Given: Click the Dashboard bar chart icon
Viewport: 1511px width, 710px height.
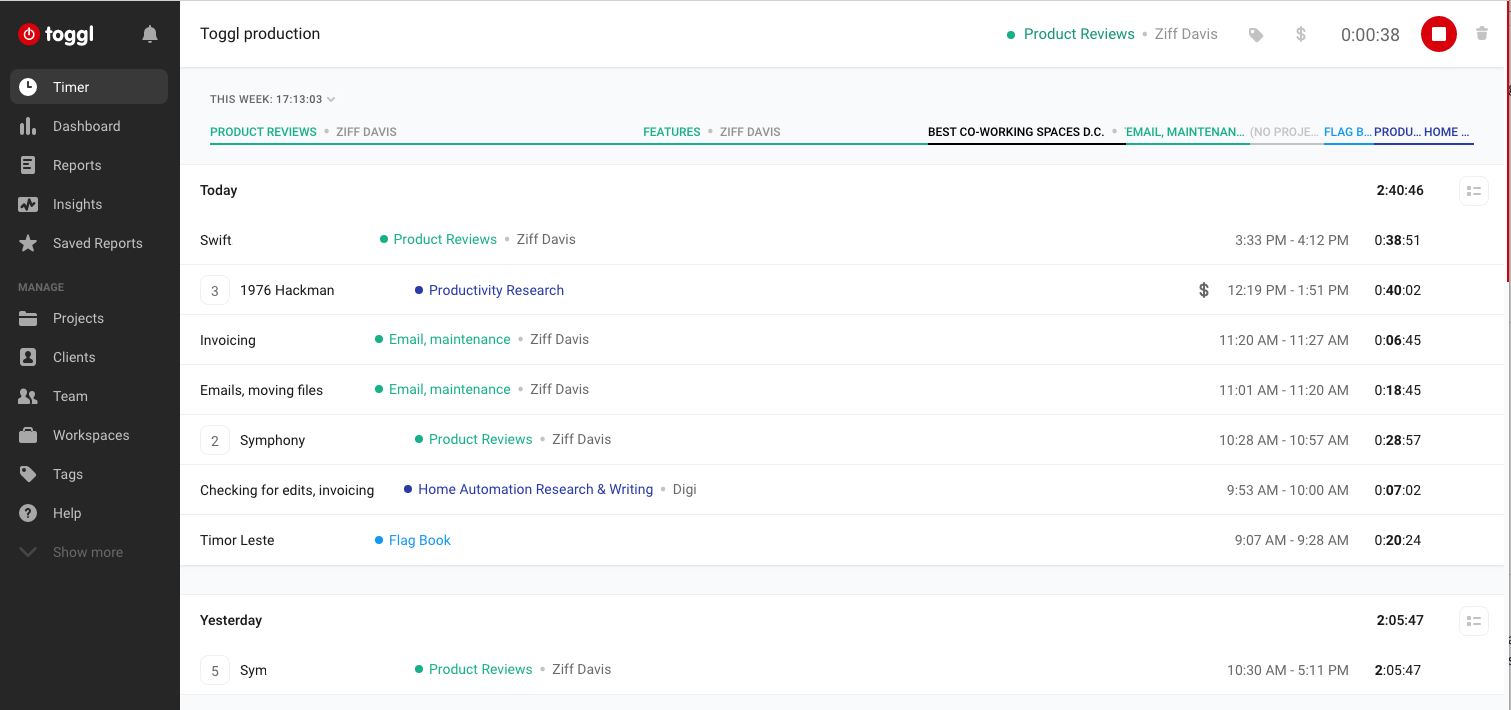Looking at the screenshot, I should tap(28, 126).
